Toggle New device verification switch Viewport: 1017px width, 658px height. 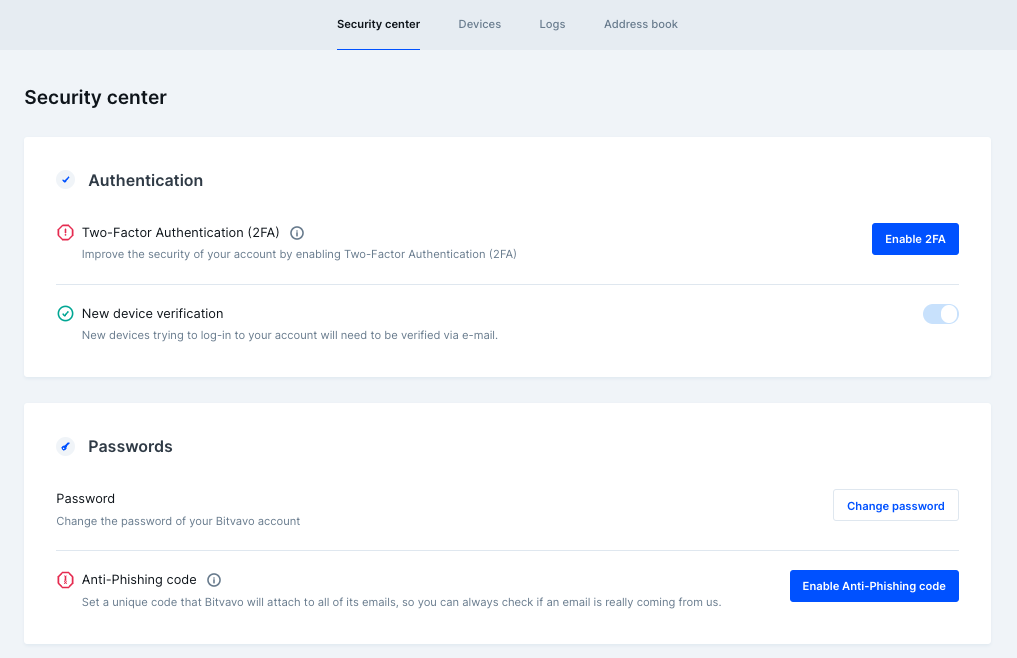tap(940, 314)
